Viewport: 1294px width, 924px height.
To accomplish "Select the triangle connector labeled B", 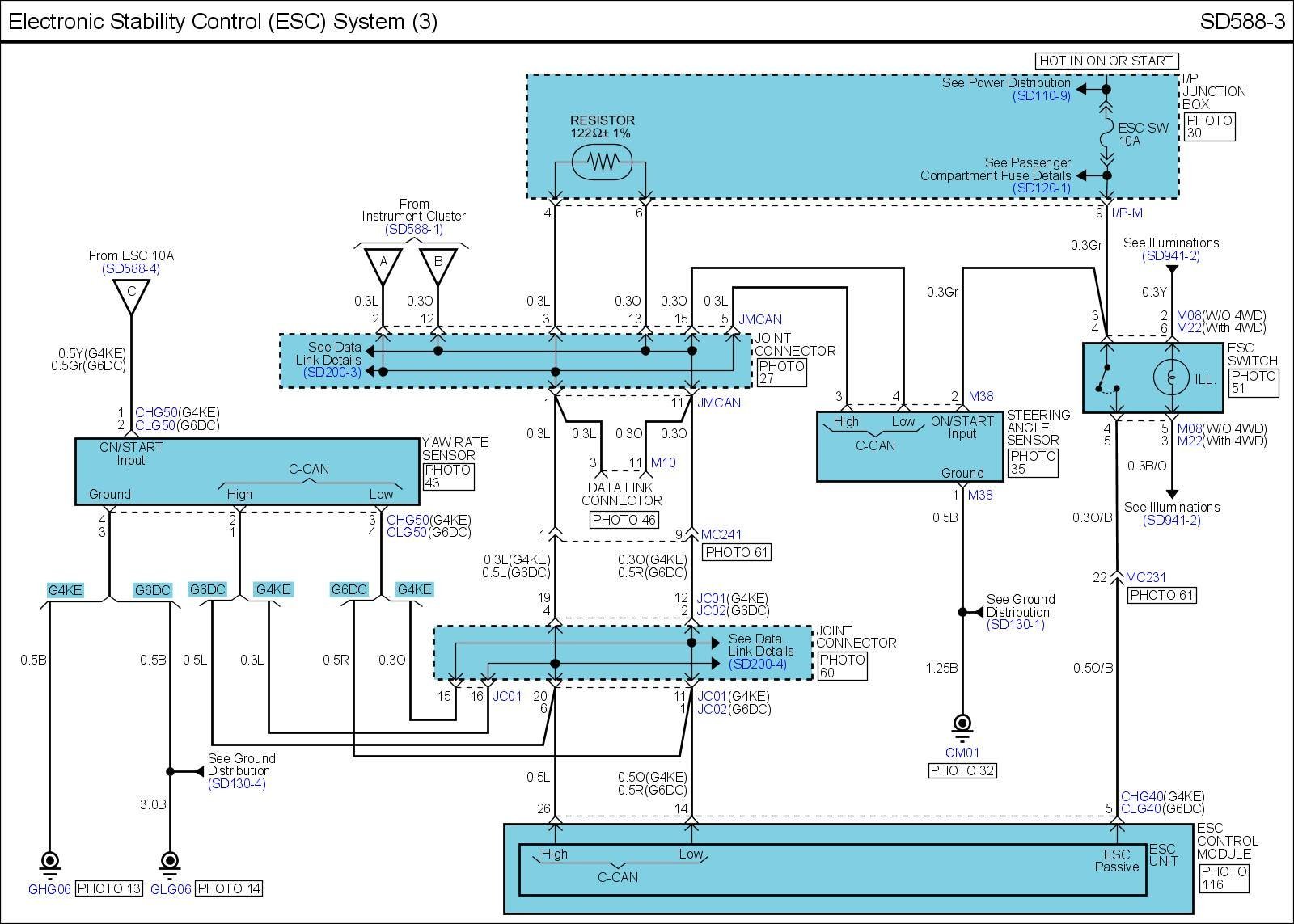I will click(438, 264).
